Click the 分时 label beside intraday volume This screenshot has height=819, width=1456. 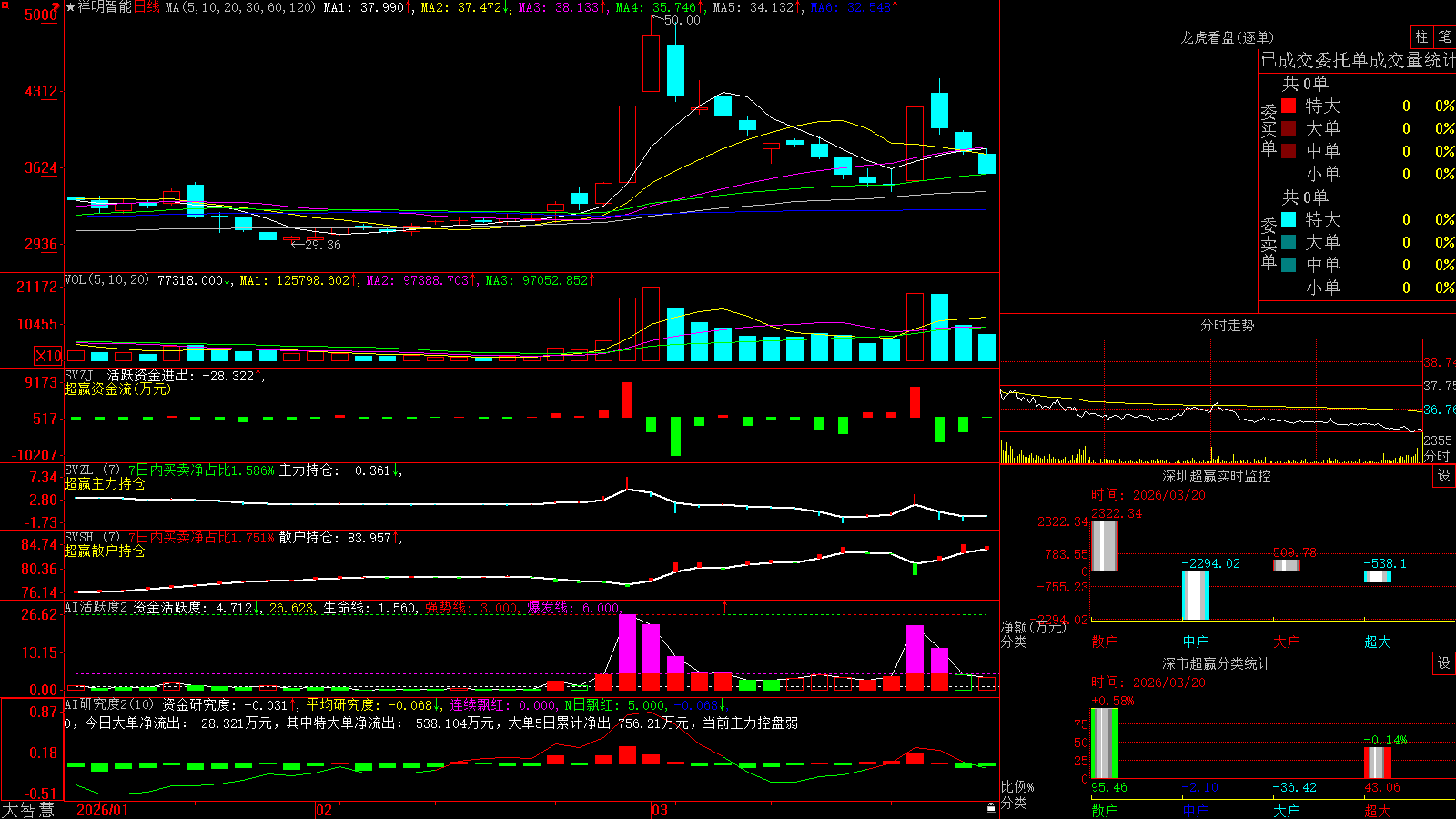(x=1437, y=456)
